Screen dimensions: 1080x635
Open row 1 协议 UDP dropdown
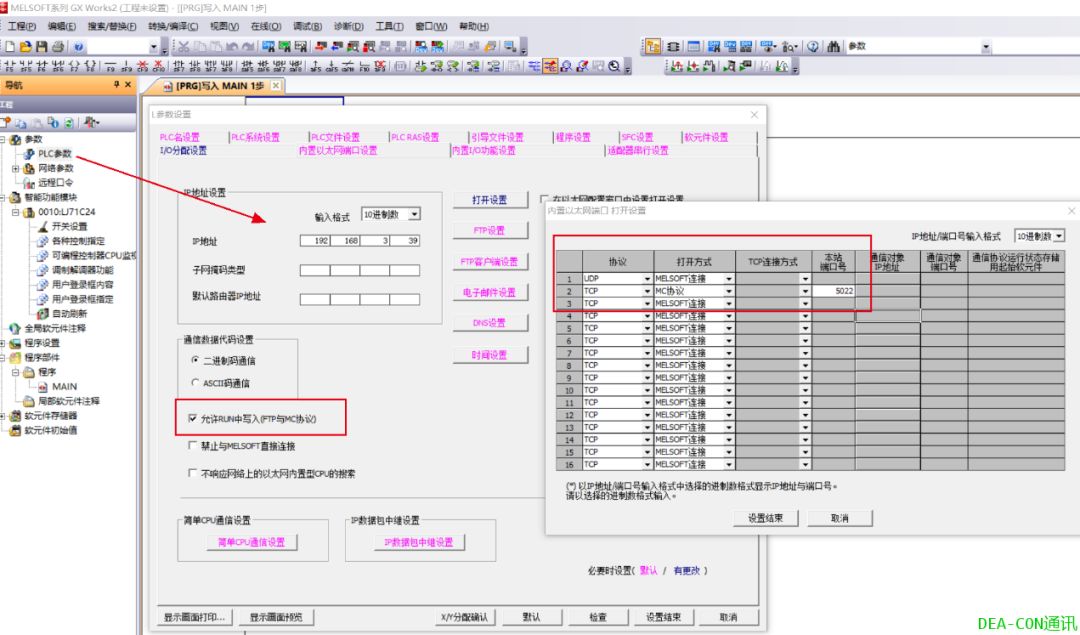point(647,279)
